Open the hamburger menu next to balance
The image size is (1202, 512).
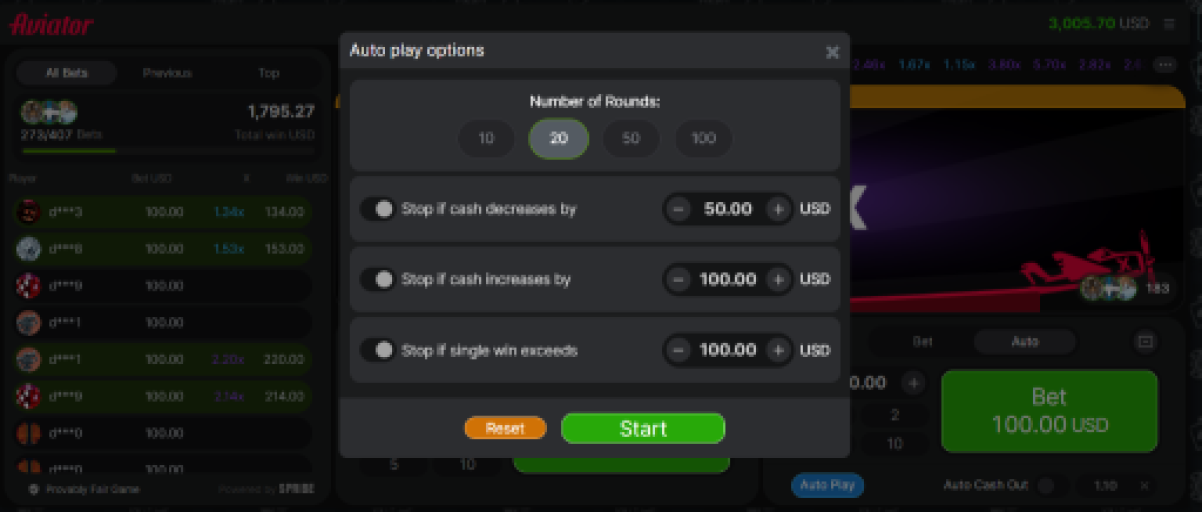(x=1169, y=23)
